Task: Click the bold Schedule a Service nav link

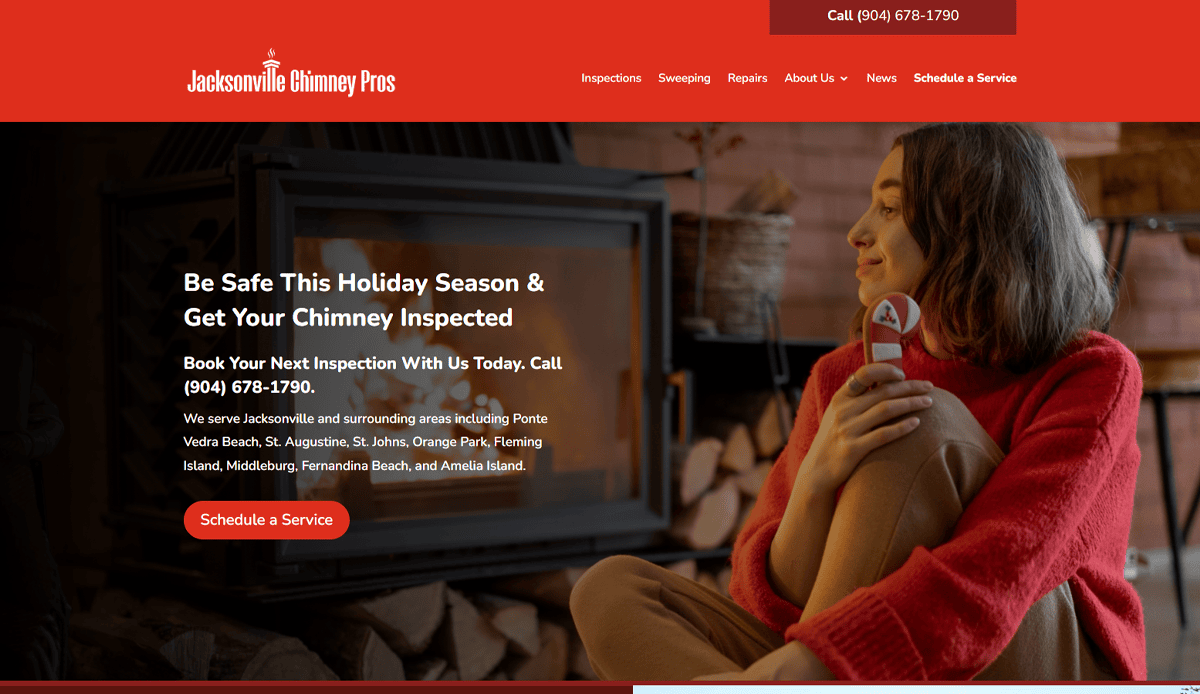Action: (x=965, y=78)
